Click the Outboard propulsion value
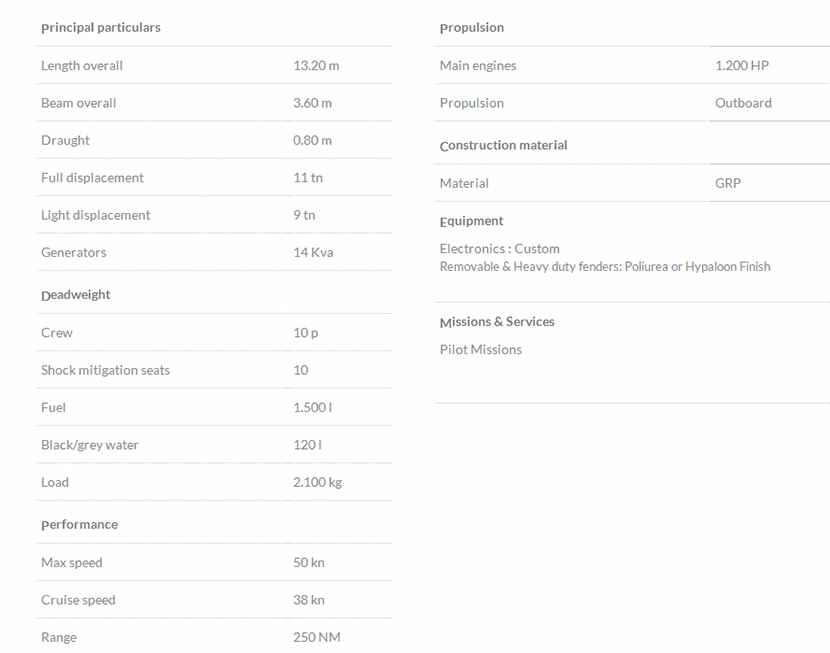 [x=743, y=103]
